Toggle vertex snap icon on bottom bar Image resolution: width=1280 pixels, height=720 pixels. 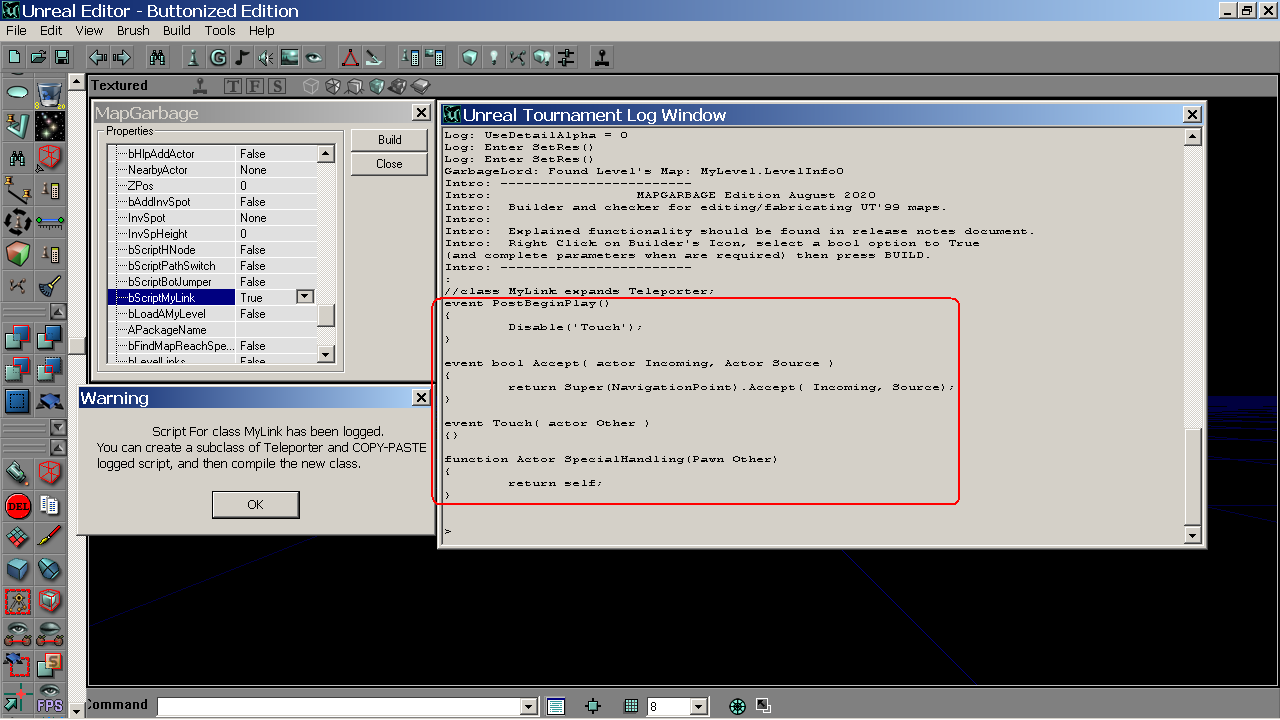pos(593,706)
